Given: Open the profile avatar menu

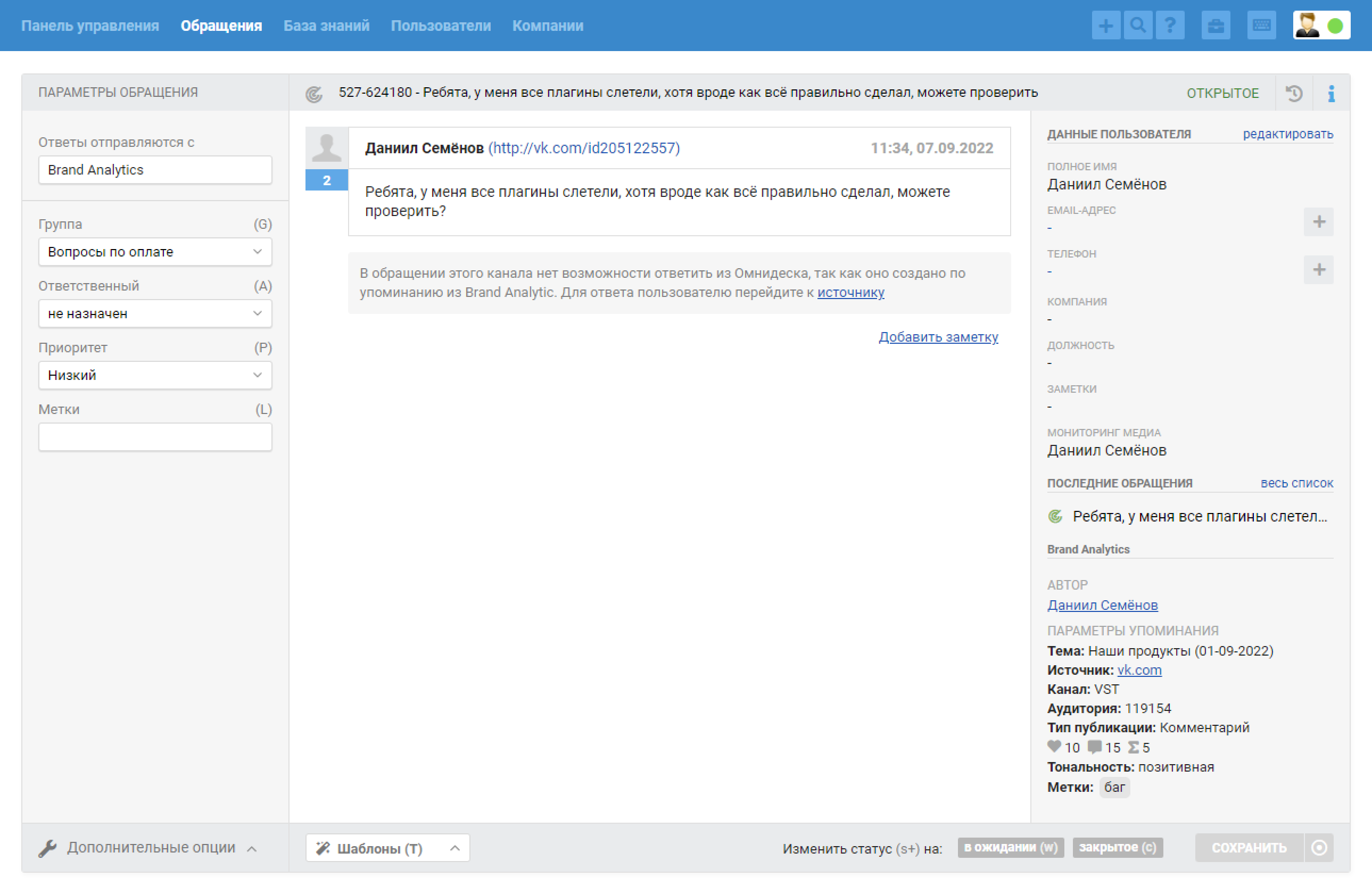Looking at the screenshot, I should [x=1307, y=26].
